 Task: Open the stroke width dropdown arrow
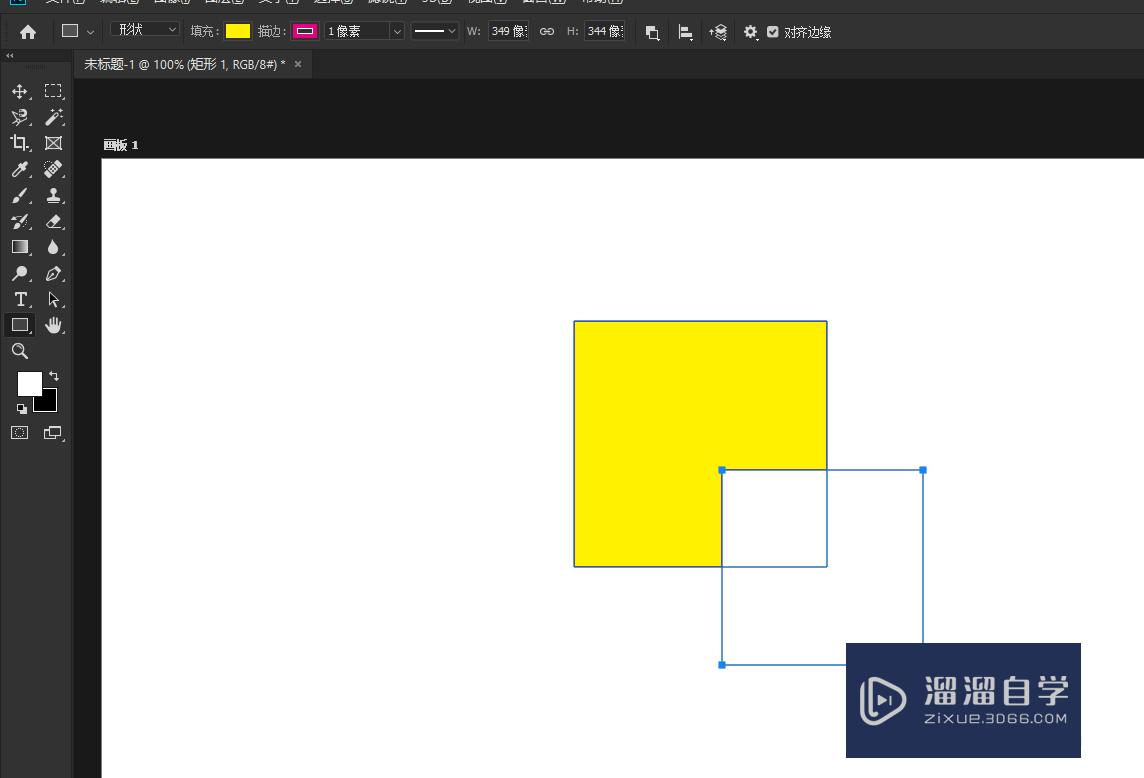(397, 31)
